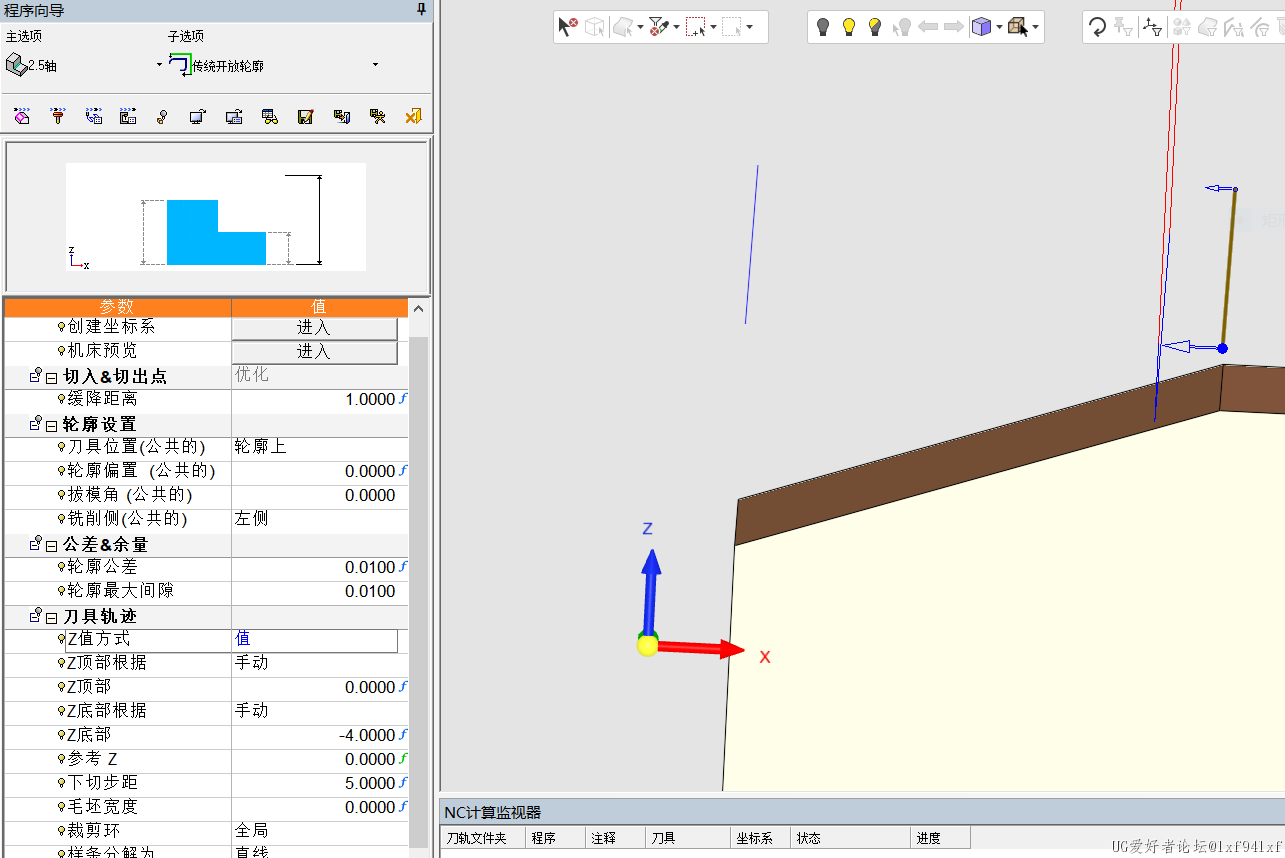Click 进入 button for 创建坐标系

pos(315,328)
